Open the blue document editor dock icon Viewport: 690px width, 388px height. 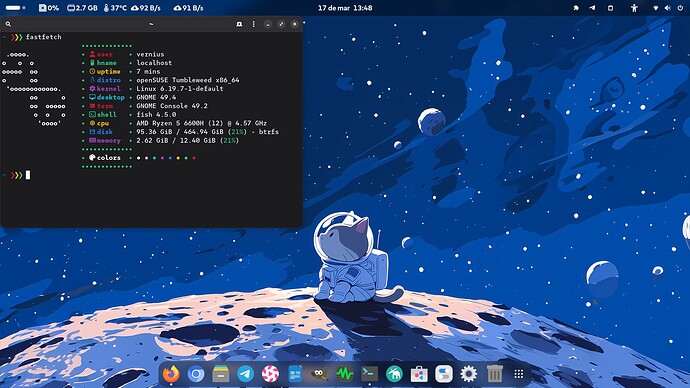(295, 374)
